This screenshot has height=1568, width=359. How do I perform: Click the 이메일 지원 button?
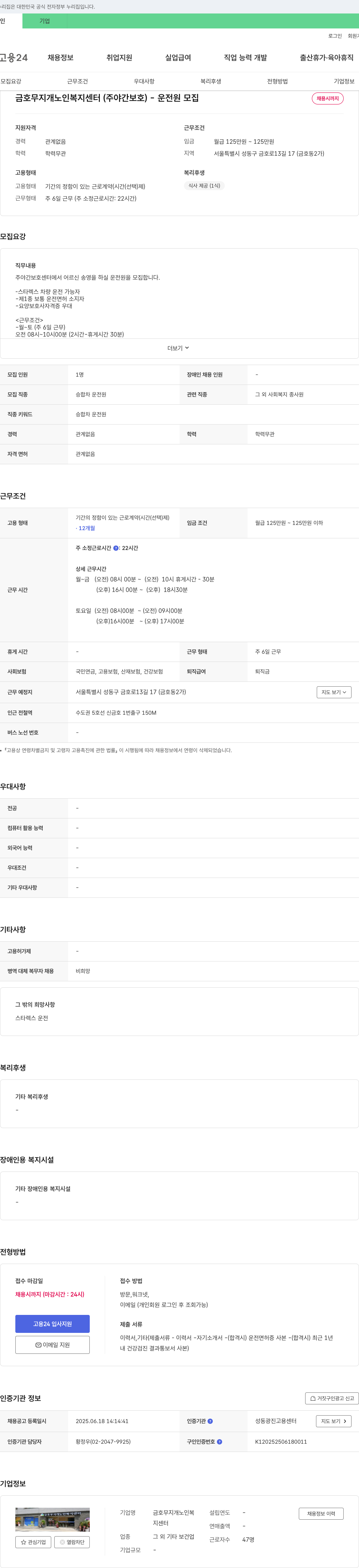pyautogui.click(x=52, y=1344)
